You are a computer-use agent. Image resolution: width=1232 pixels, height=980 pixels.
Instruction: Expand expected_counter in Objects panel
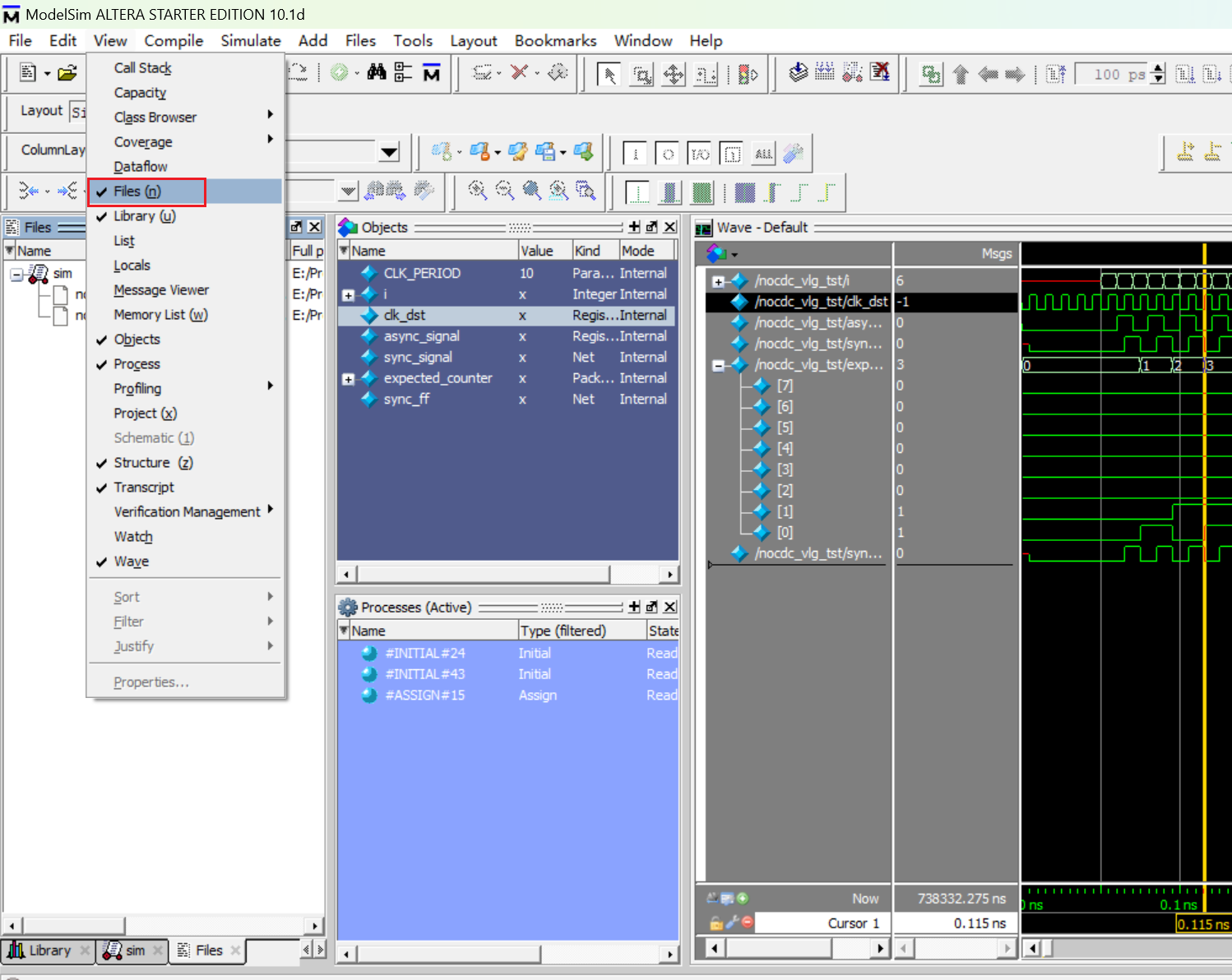click(348, 379)
